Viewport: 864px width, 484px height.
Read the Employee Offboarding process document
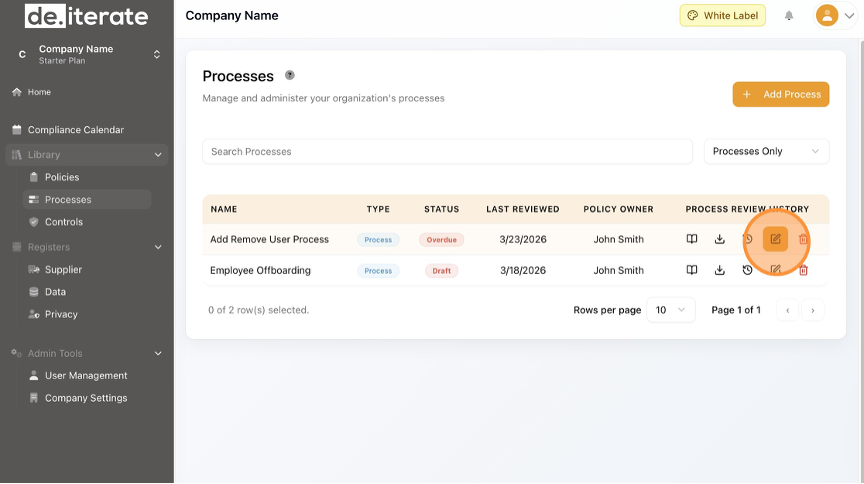click(691, 270)
